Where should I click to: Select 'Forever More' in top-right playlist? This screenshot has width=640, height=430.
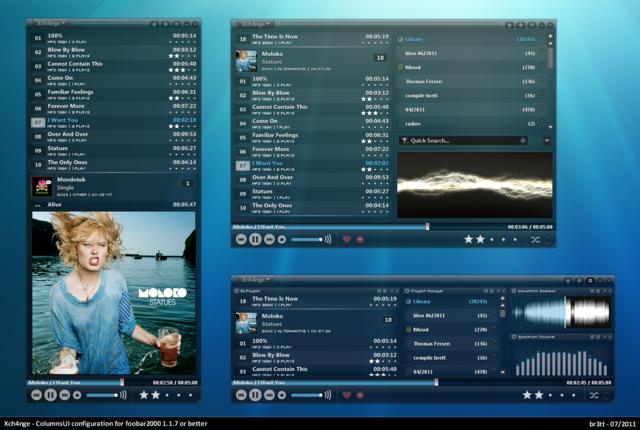[x=272, y=149]
